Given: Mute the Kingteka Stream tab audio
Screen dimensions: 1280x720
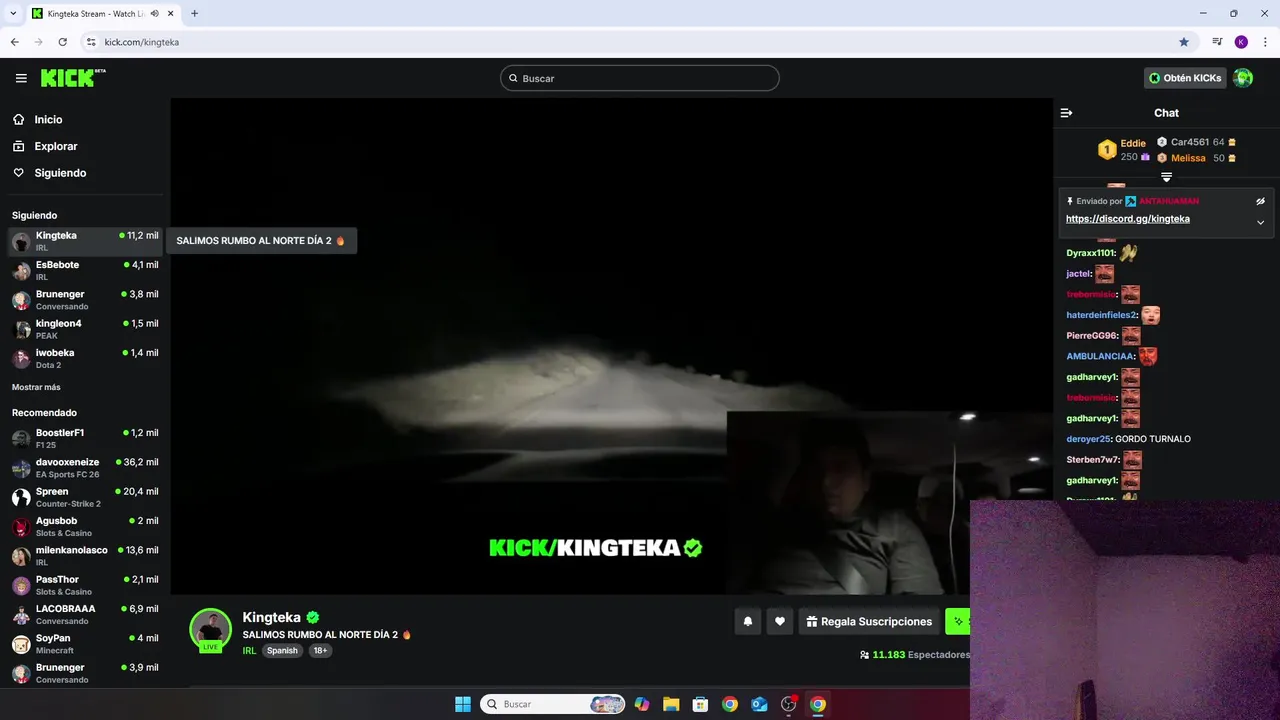Looking at the screenshot, I should [x=154, y=13].
